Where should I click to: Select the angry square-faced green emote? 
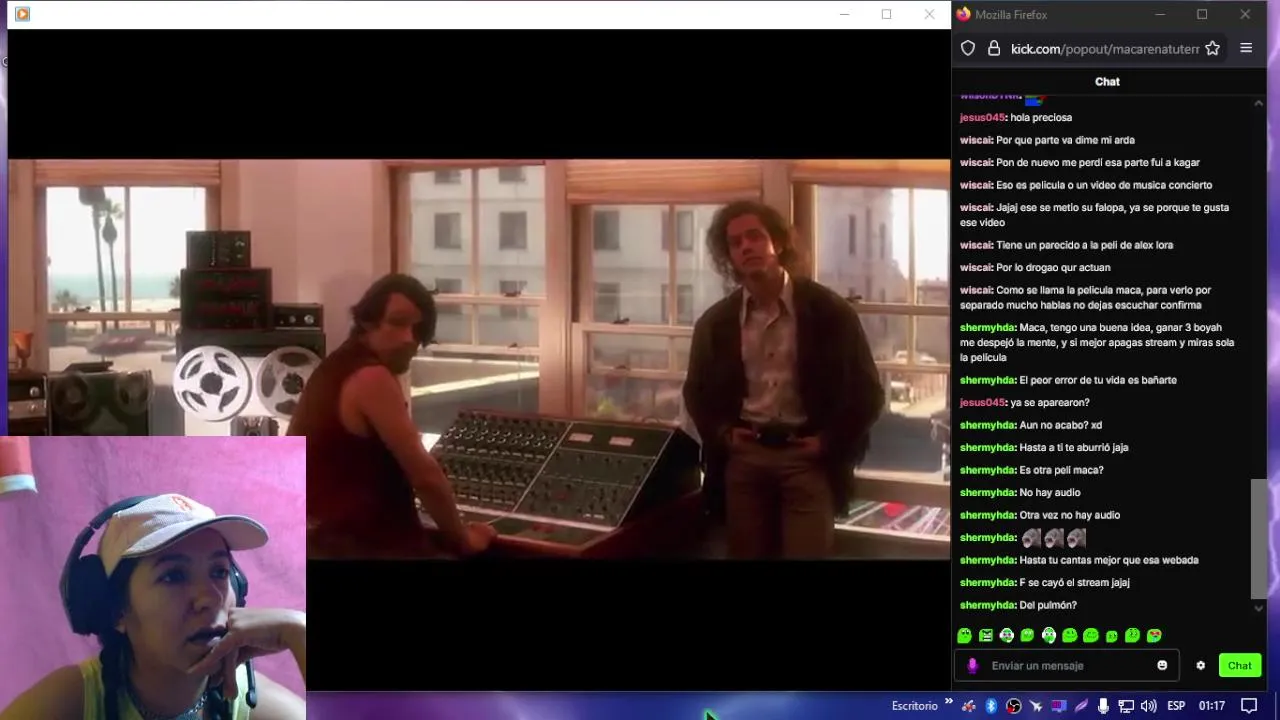click(986, 635)
